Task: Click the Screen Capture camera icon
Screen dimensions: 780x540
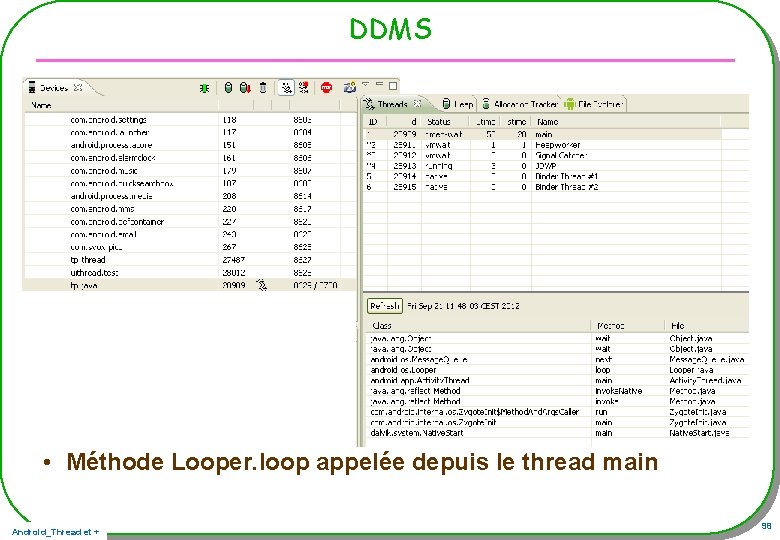Action: tap(350, 88)
